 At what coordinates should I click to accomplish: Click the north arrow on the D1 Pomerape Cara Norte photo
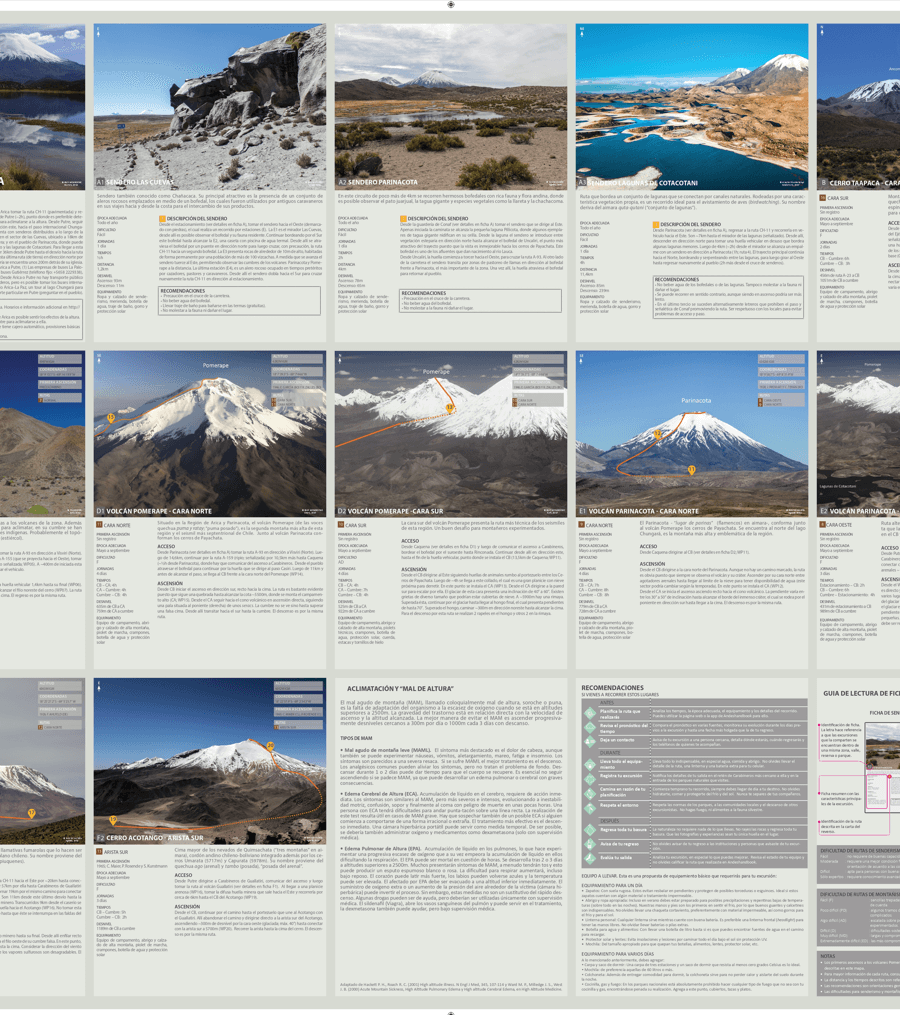tap(98, 358)
